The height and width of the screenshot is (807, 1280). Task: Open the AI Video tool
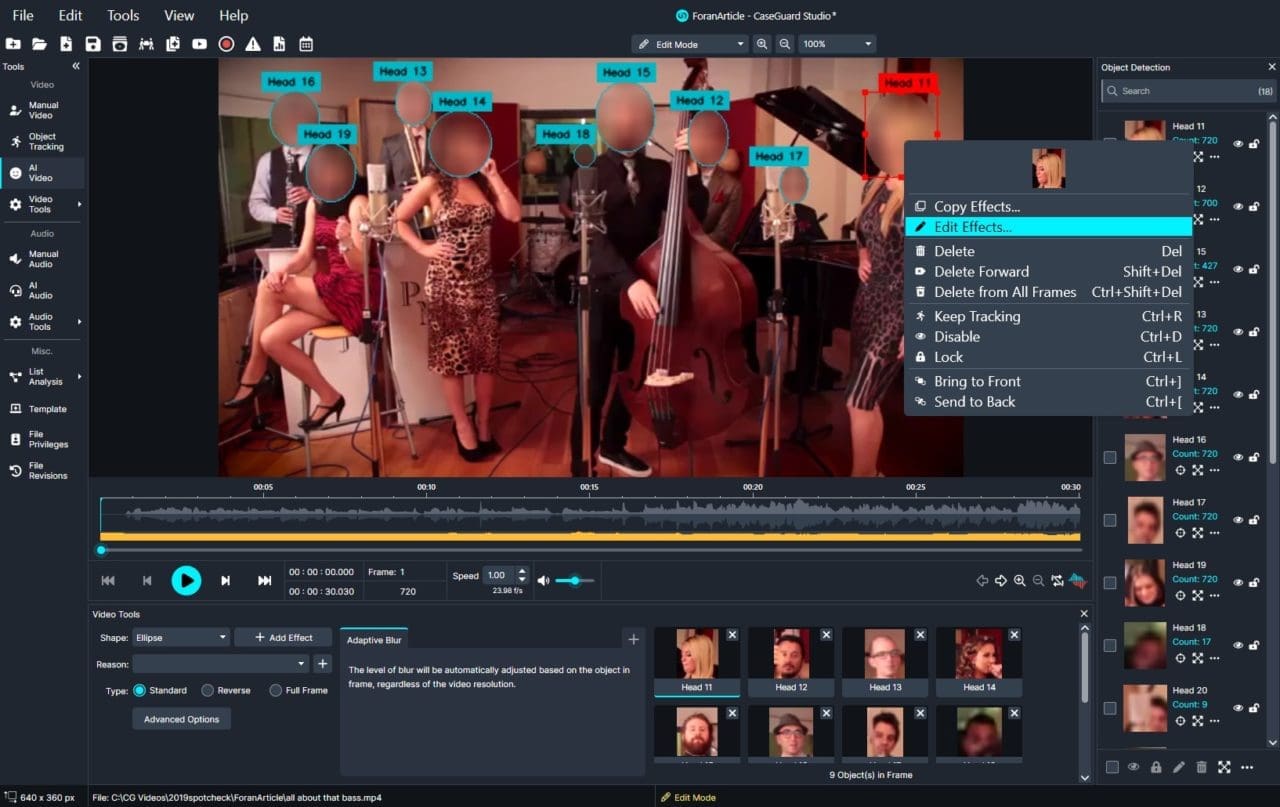tap(41, 173)
